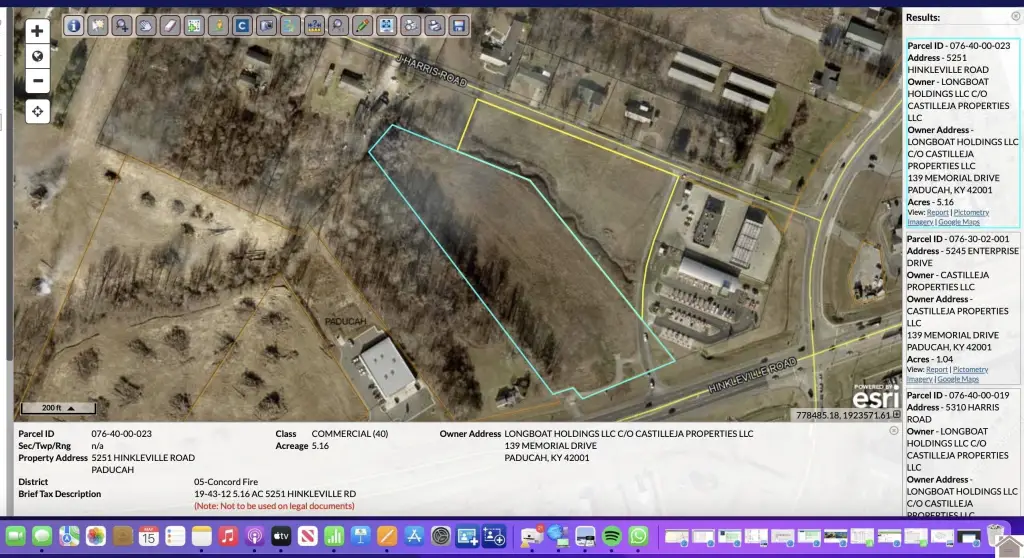Open the pencil draw tool
The width and height of the screenshot is (1024, 558).
coord(362,26)
